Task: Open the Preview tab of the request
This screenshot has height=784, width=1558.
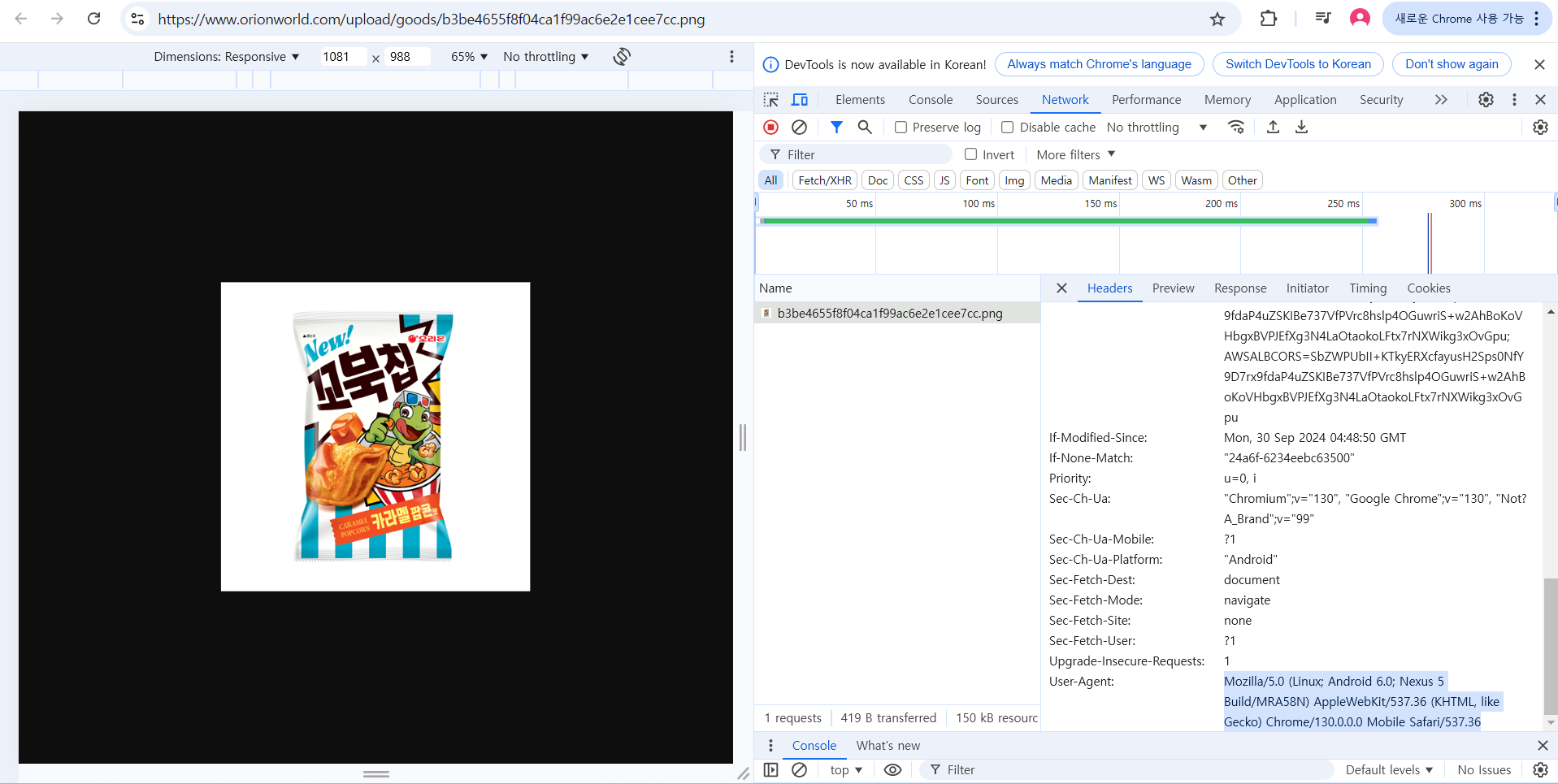Action: point(1173,288)
